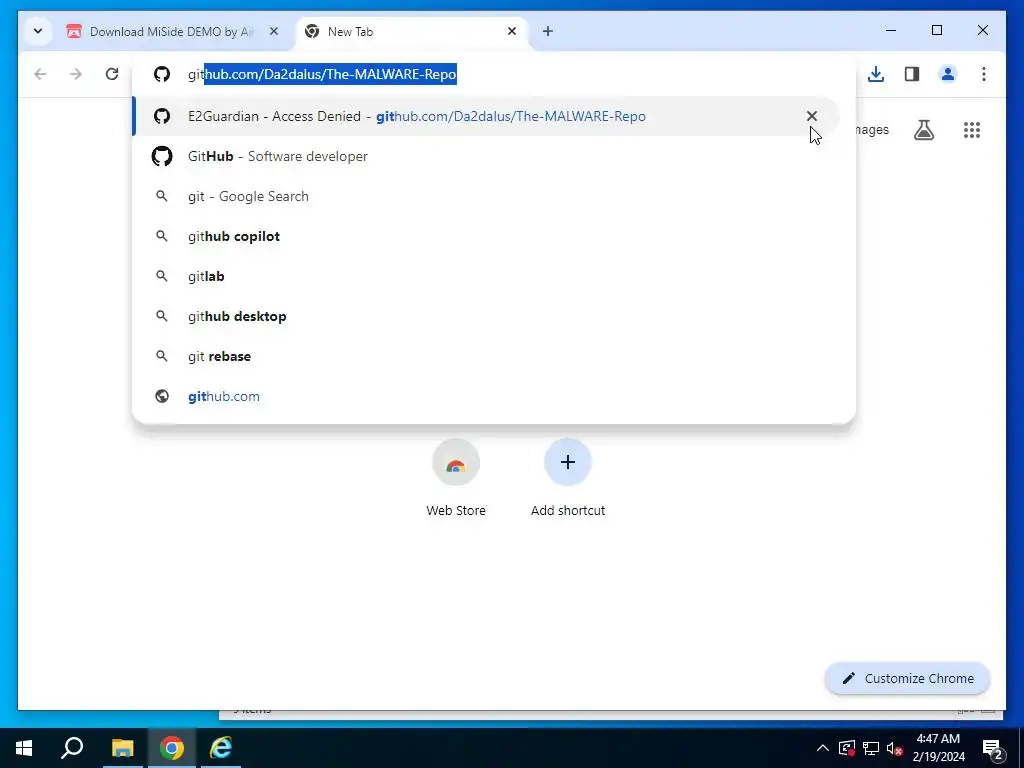This screenshot has width=1024, height=768.
Task: Open taskbar search magnifier
Action: tap(72, 748)
